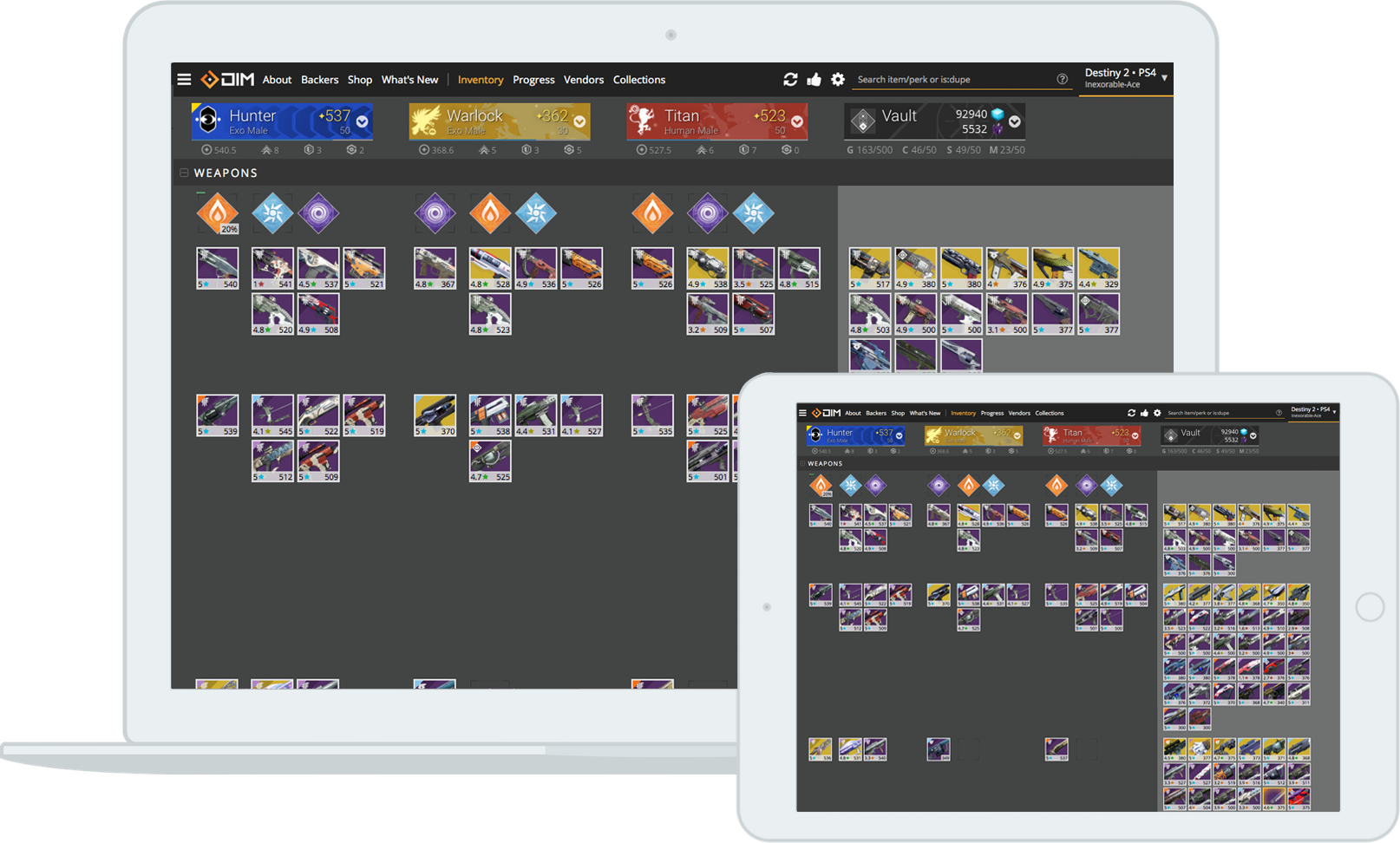Open Destiny 2 • PS4 account dropdown on laptop
1400x843 pixels.
pyautogui.click(x=1126, y=78)
